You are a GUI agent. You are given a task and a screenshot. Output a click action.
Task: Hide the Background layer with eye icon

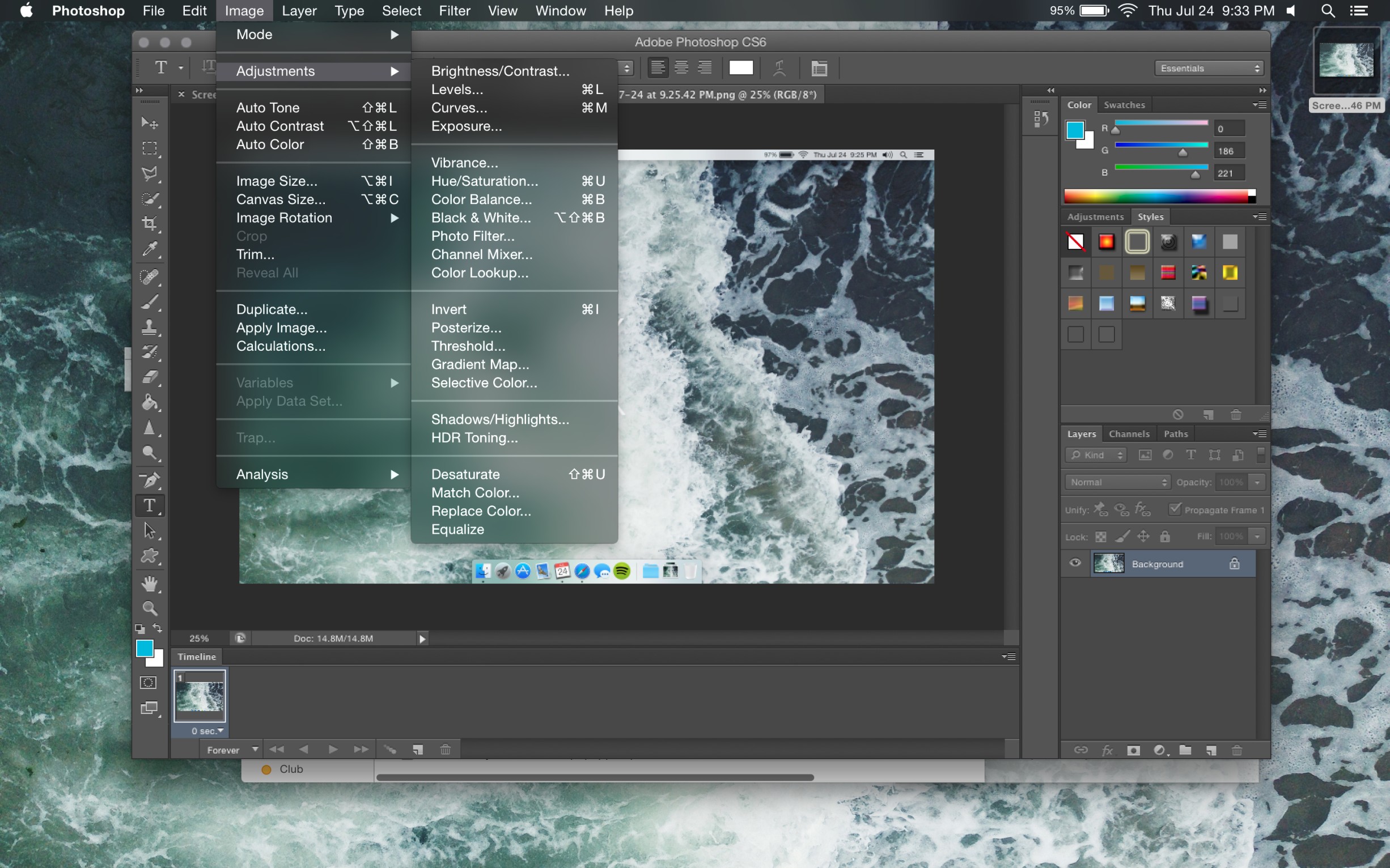[x=1075, y=563]
